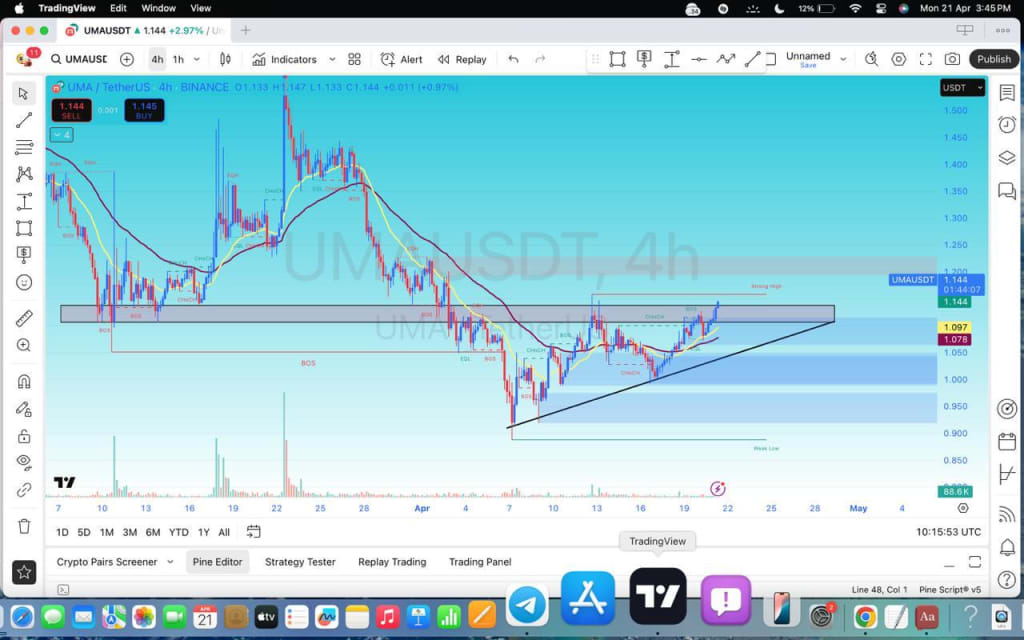
Task: Select the 1D time range
Action: coord(62,532)
